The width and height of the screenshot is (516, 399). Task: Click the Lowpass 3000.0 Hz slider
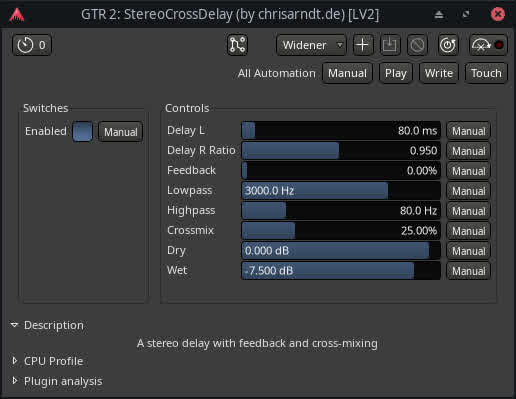[x=341, y=191]
